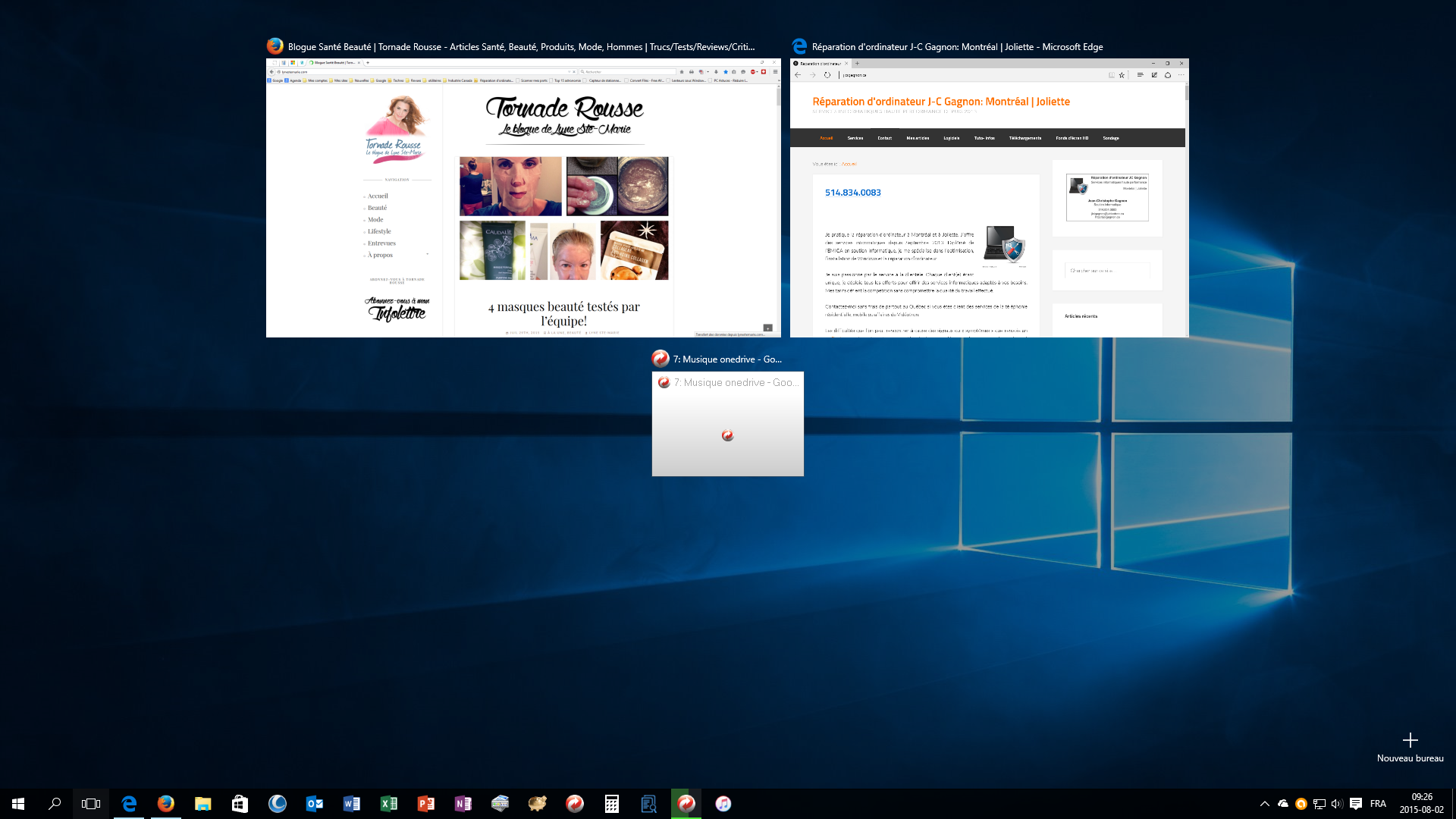Open the Musique onedrive window preview
The height and width of the screenshot is (819, 1456).
[x=727, y=424]
